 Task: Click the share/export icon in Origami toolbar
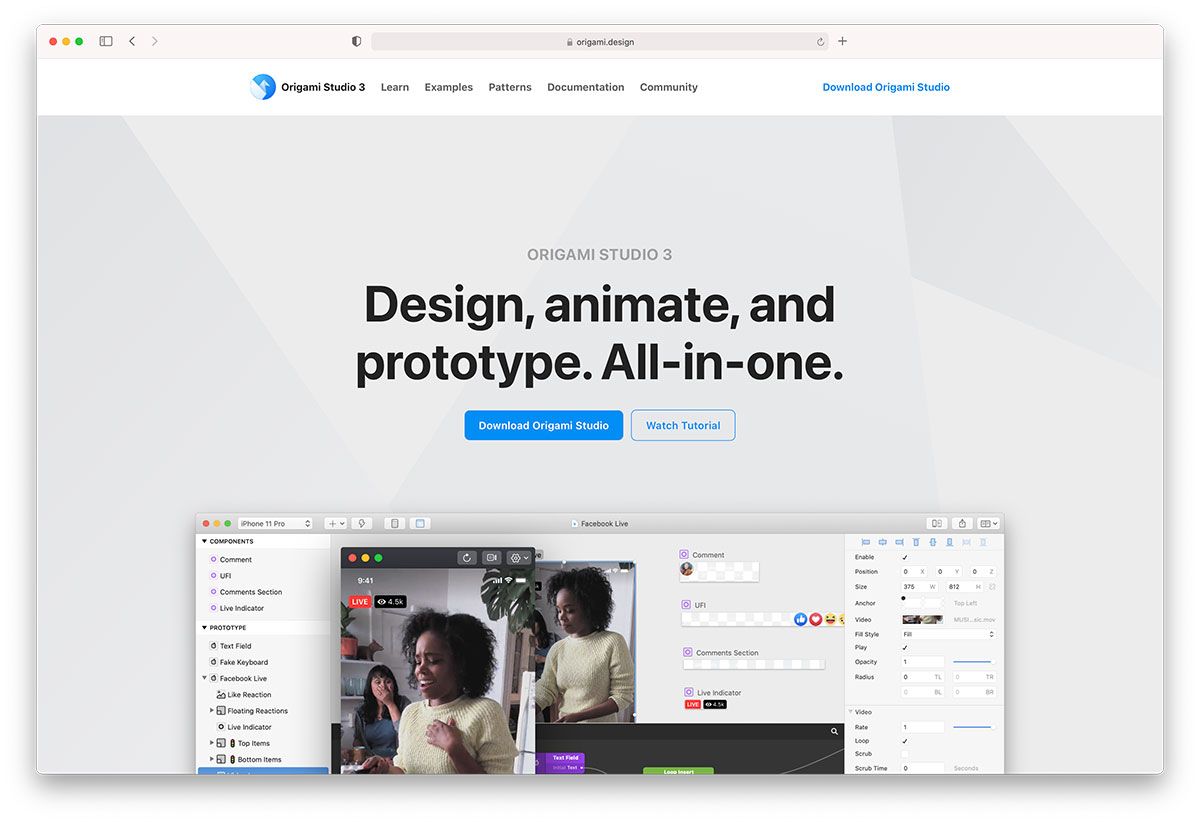[962, 523]
